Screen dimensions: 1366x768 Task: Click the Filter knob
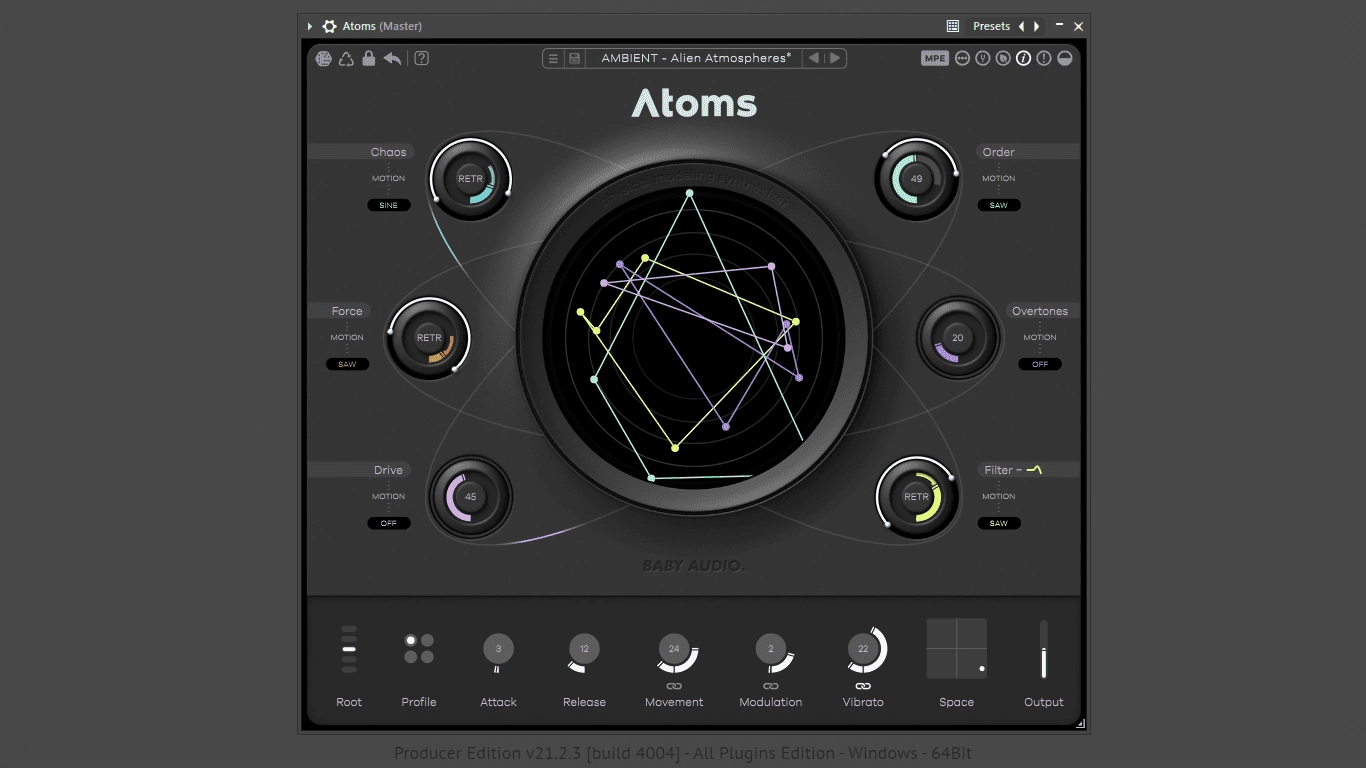coord(917,497)
